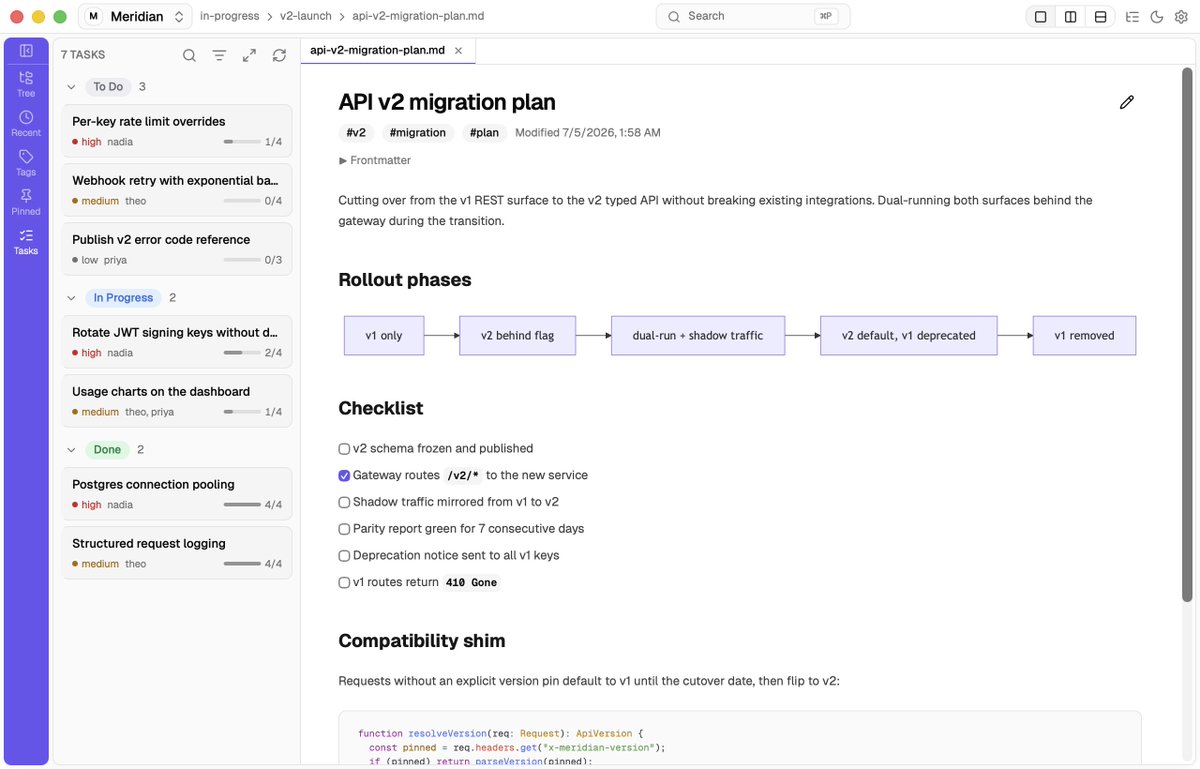Open 'Usage charts on the dashboard' task
Image resolution: width=1200 pixels, height=769 pixels.
pos(177,401)
